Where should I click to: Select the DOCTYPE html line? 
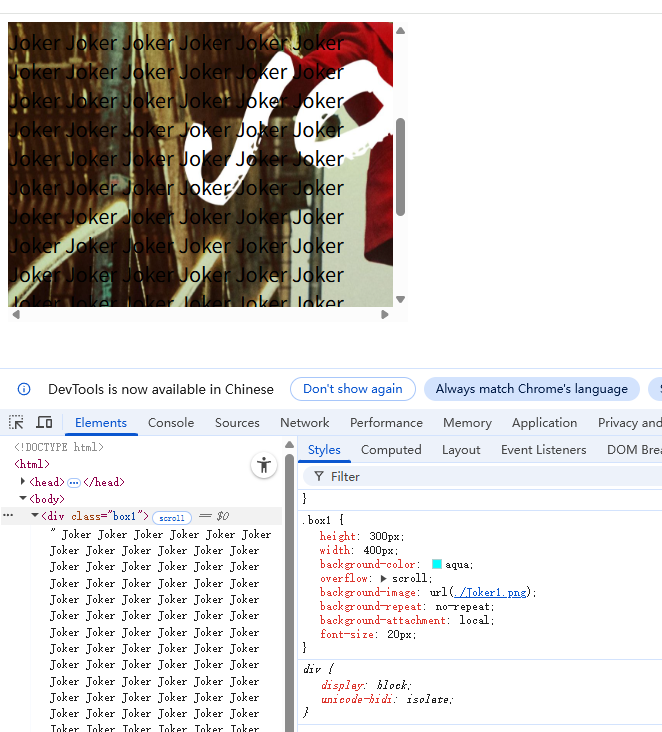59,447
